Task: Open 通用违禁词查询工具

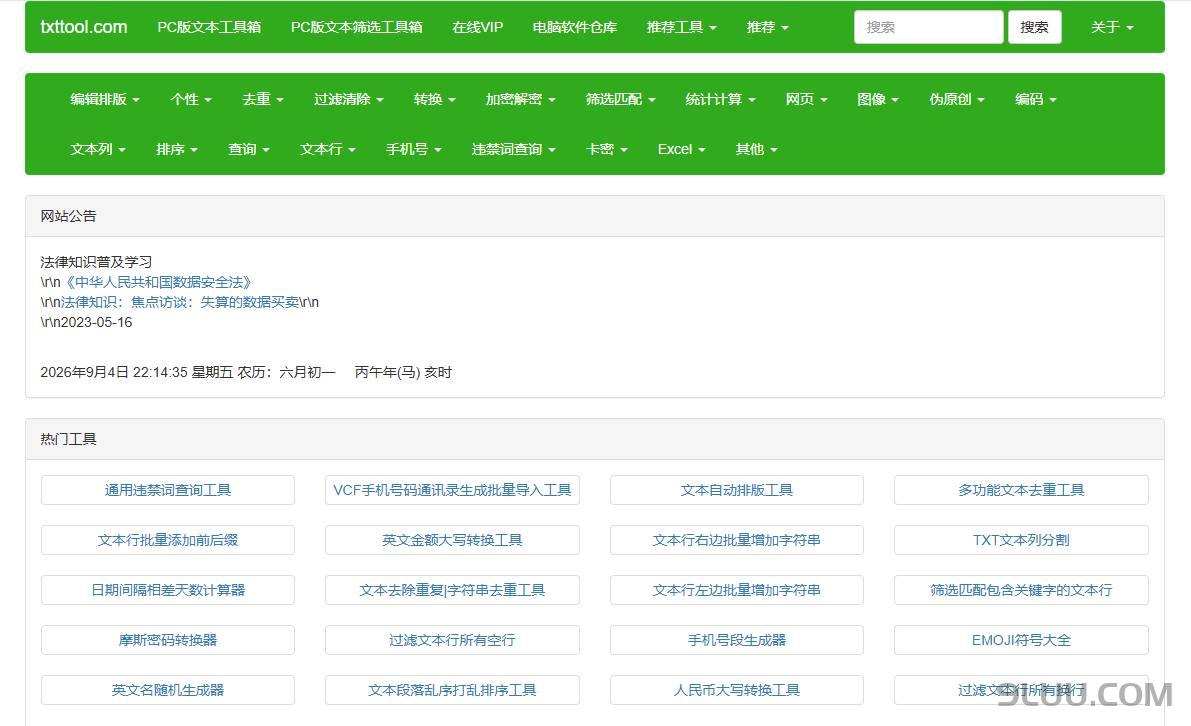Action: [x=168, y=490]
